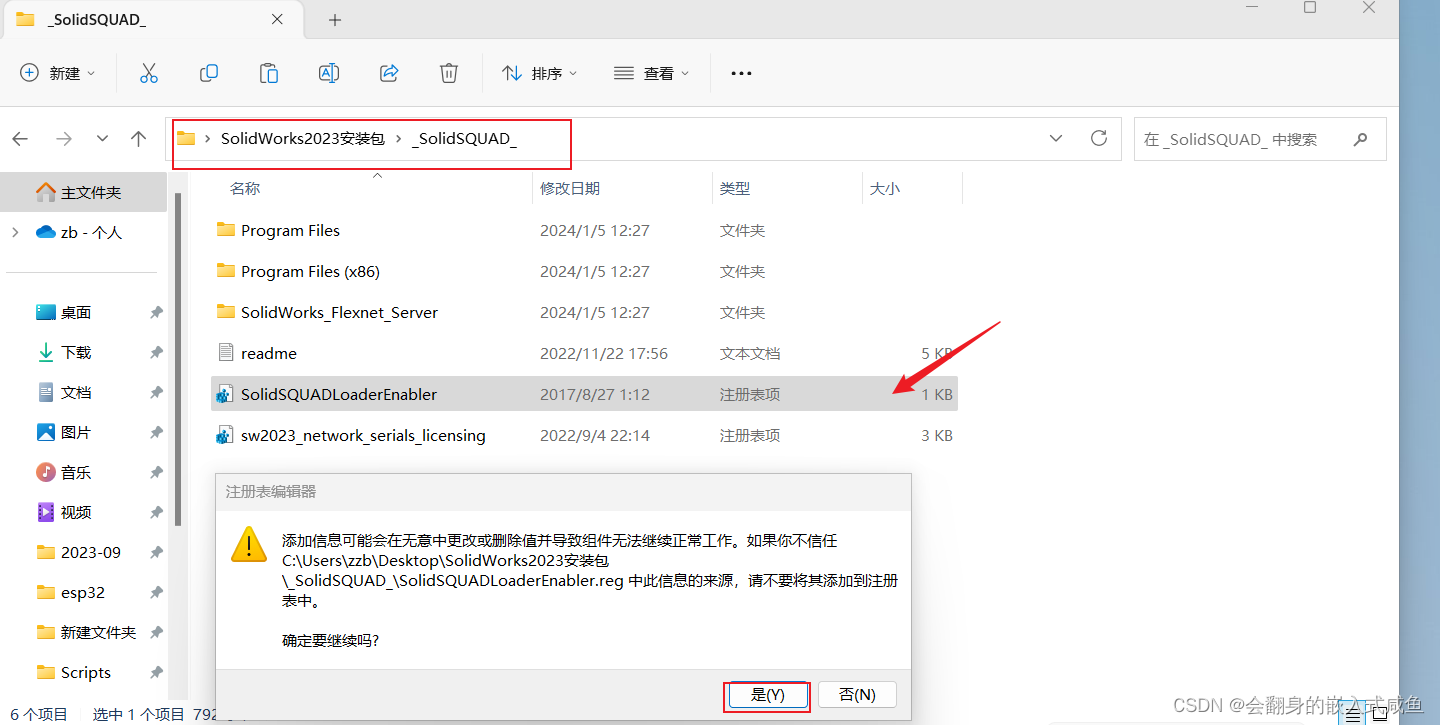
Task: Select the readme file name
Action: (269, 353)
